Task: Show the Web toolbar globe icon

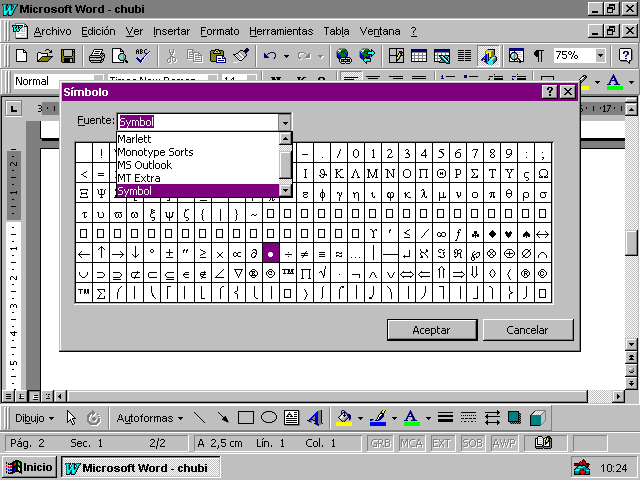Action: coord(367,56)
